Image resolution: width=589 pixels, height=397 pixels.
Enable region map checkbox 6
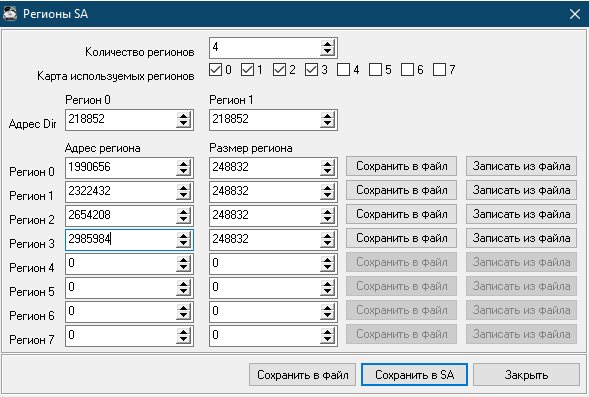[407, 69]
